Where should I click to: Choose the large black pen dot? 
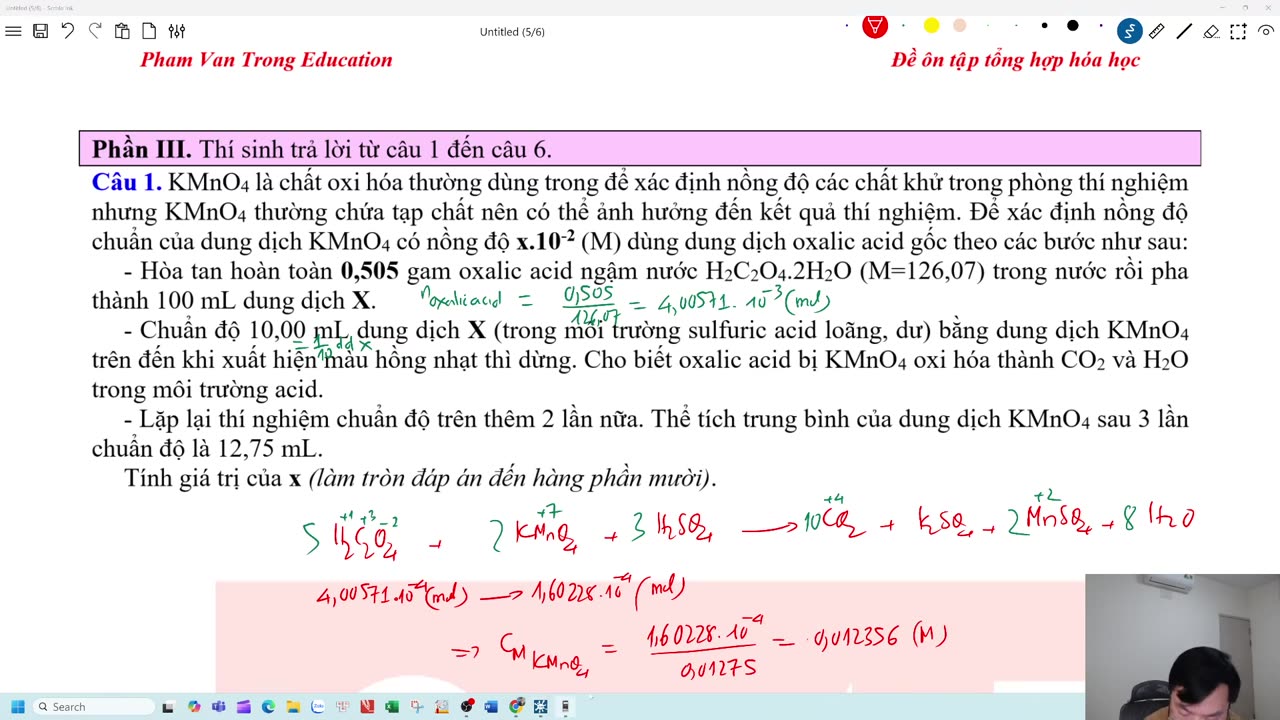coord(1072,26)
